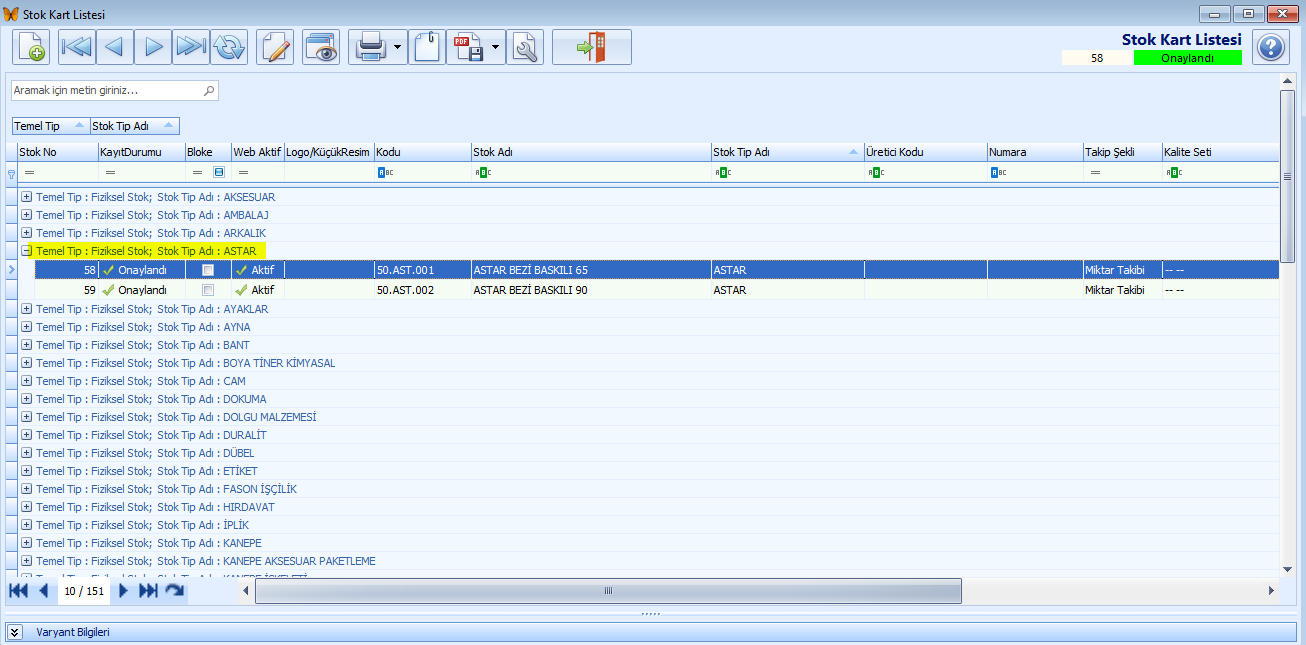The image size is (1306, 645).
Task: Click the view record eye icon
Action: pos(322,47)
